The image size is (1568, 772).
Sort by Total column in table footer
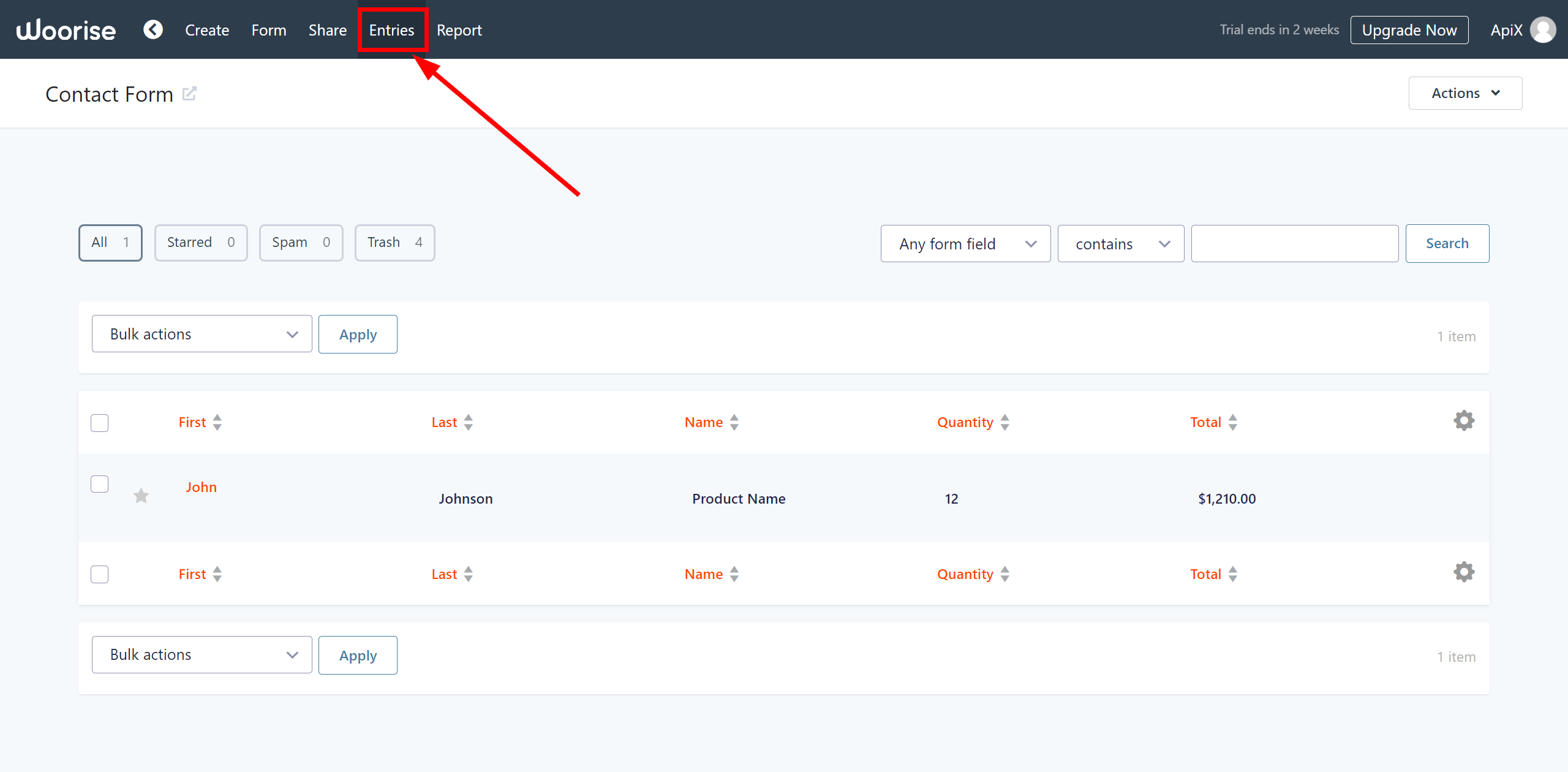(1213, 574)
